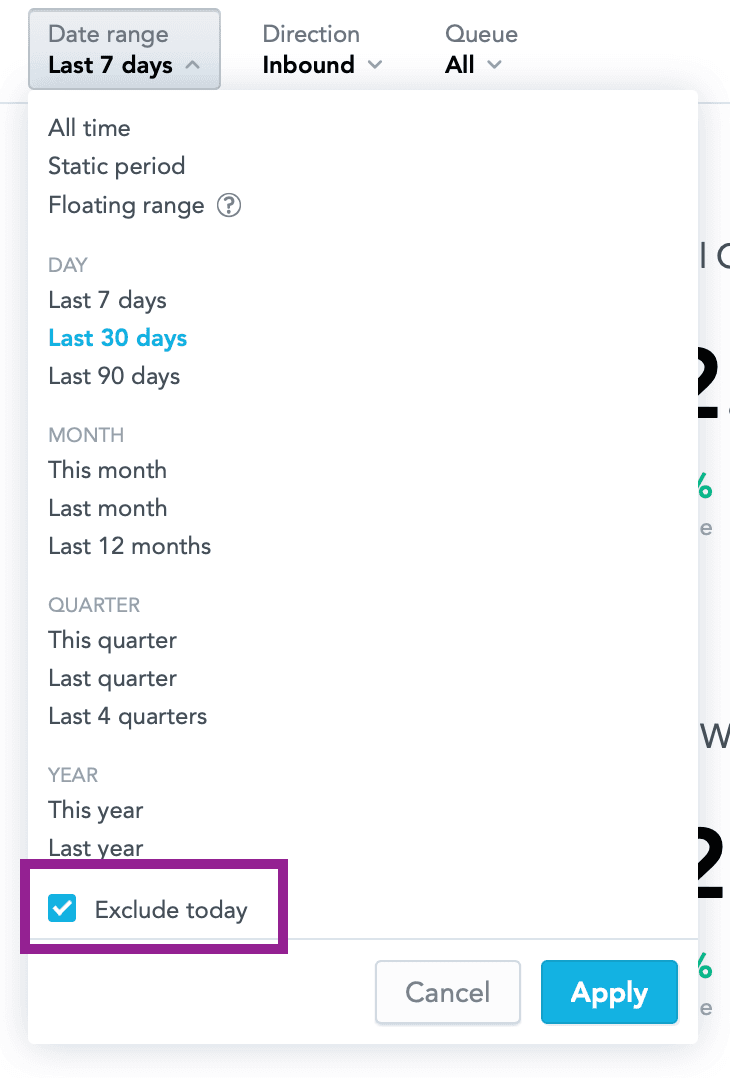The height and width of the screenshot is (1078, 730).
Task: Apply the selected date range
Action: pos(609,992)
